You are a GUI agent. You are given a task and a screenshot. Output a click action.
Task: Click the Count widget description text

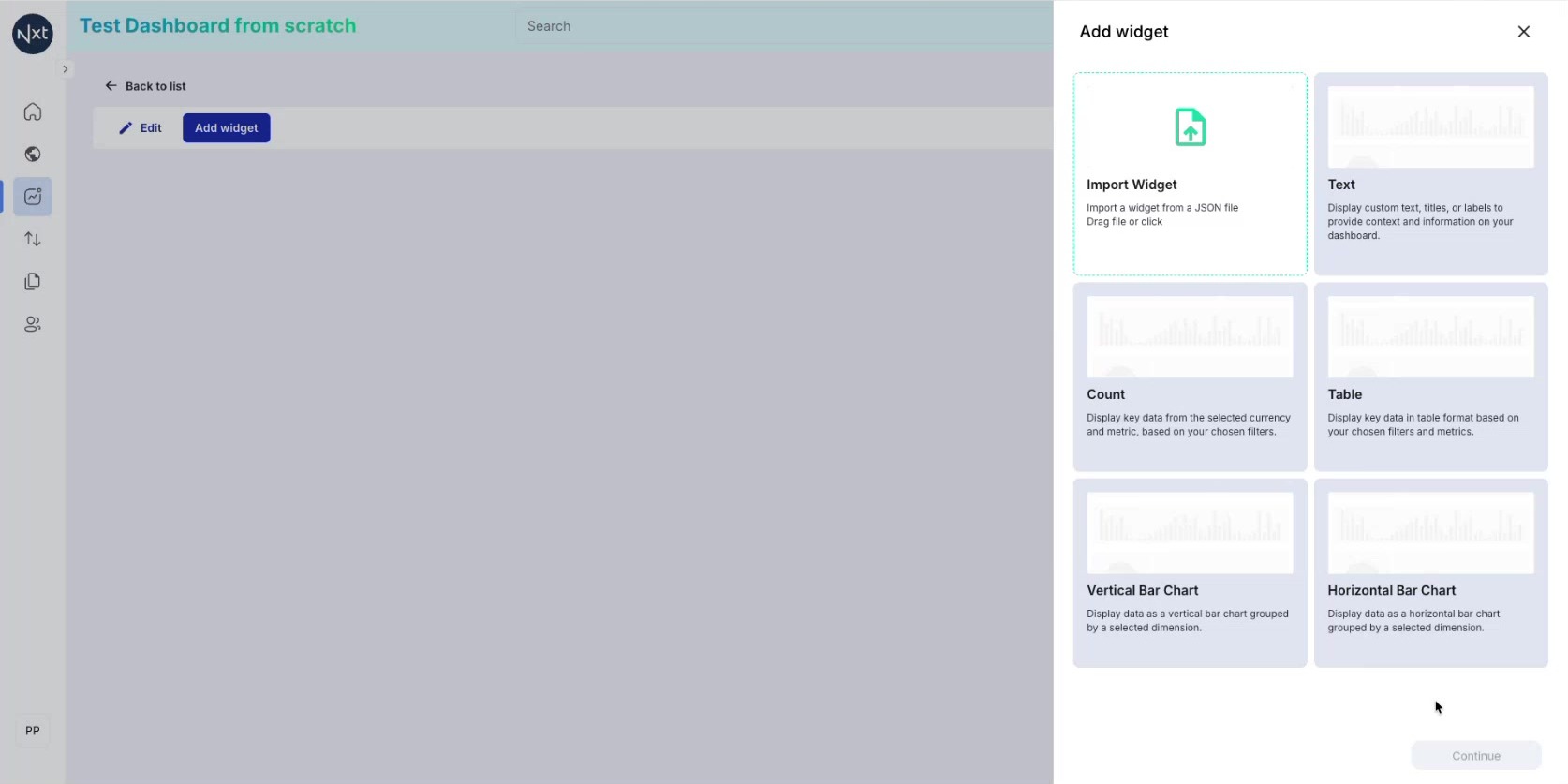point(1189,425)
